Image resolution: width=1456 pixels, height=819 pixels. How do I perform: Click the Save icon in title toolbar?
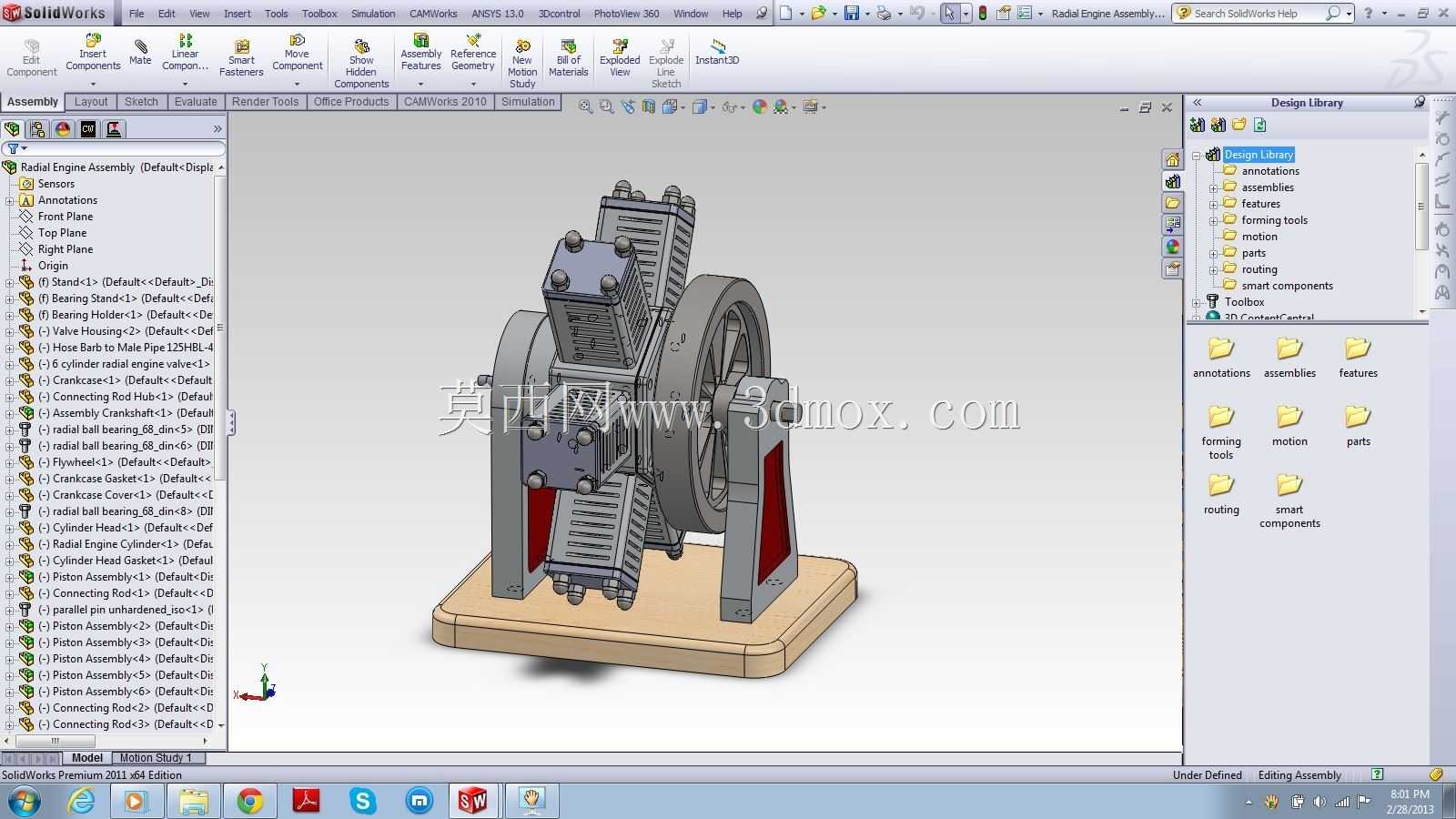click(x=852, y=13)
